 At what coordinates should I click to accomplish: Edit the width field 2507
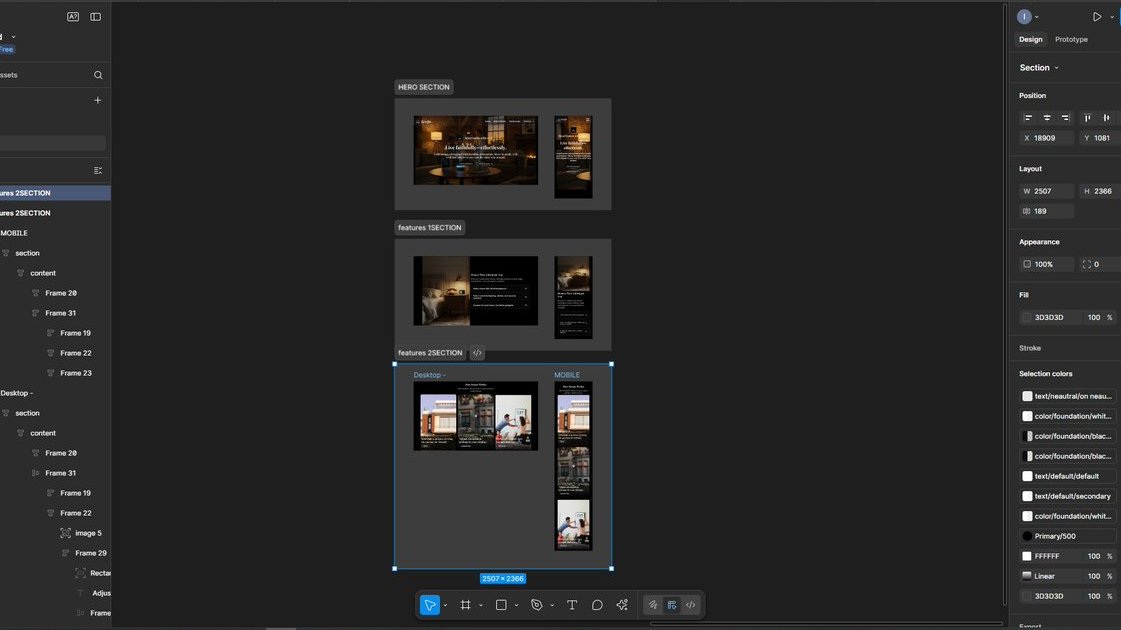click(1047, 191)
